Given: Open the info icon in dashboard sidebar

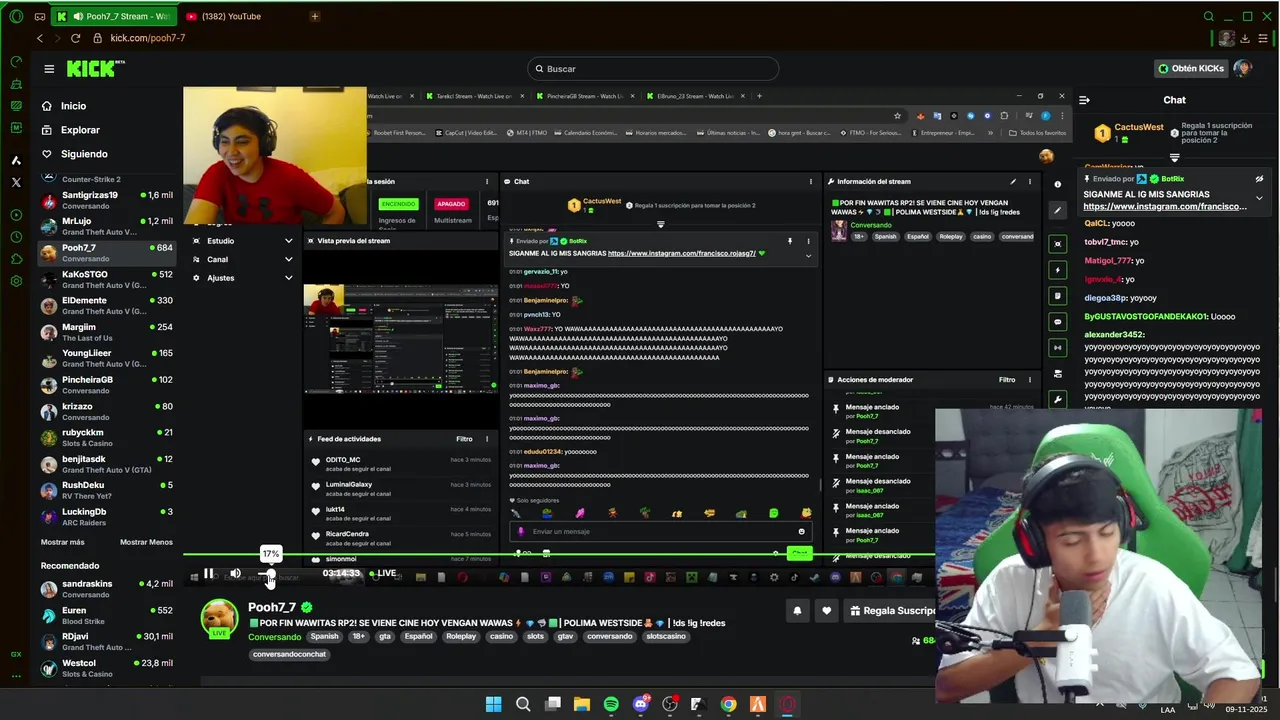Looking at the screenshot, I should click(1057, 184).
